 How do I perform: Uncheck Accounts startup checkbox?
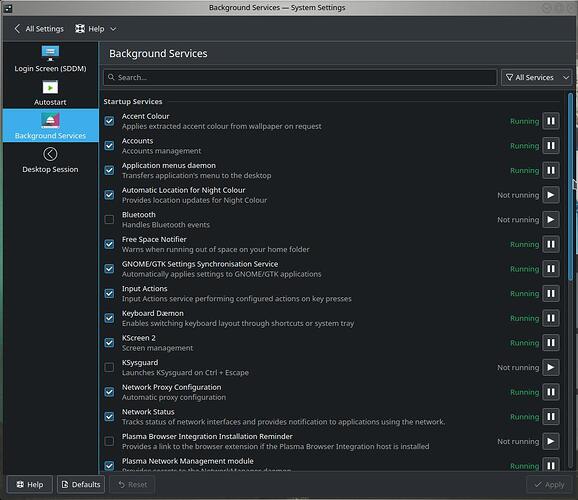109,146
